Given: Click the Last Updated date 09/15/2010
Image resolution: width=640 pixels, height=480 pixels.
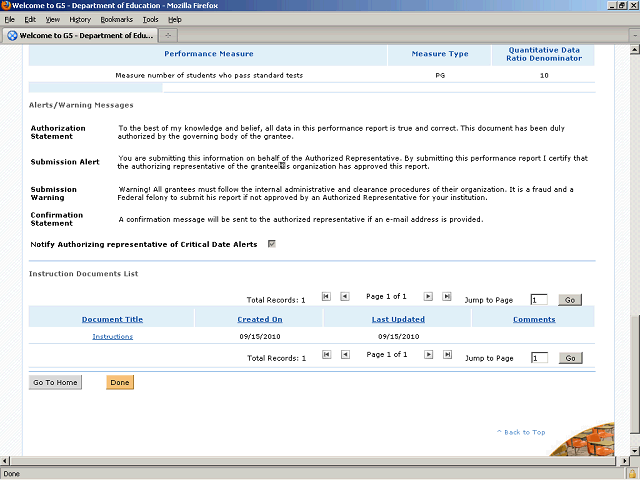Looking at the screenshot, I should [398, 337].
